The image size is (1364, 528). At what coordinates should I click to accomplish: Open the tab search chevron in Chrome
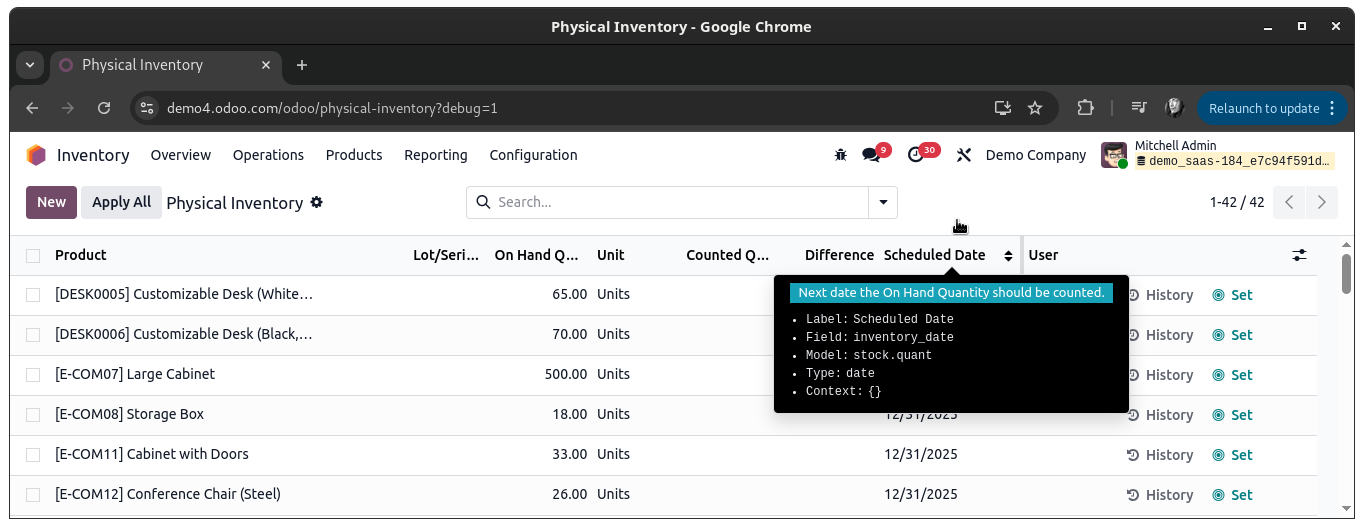30,65
